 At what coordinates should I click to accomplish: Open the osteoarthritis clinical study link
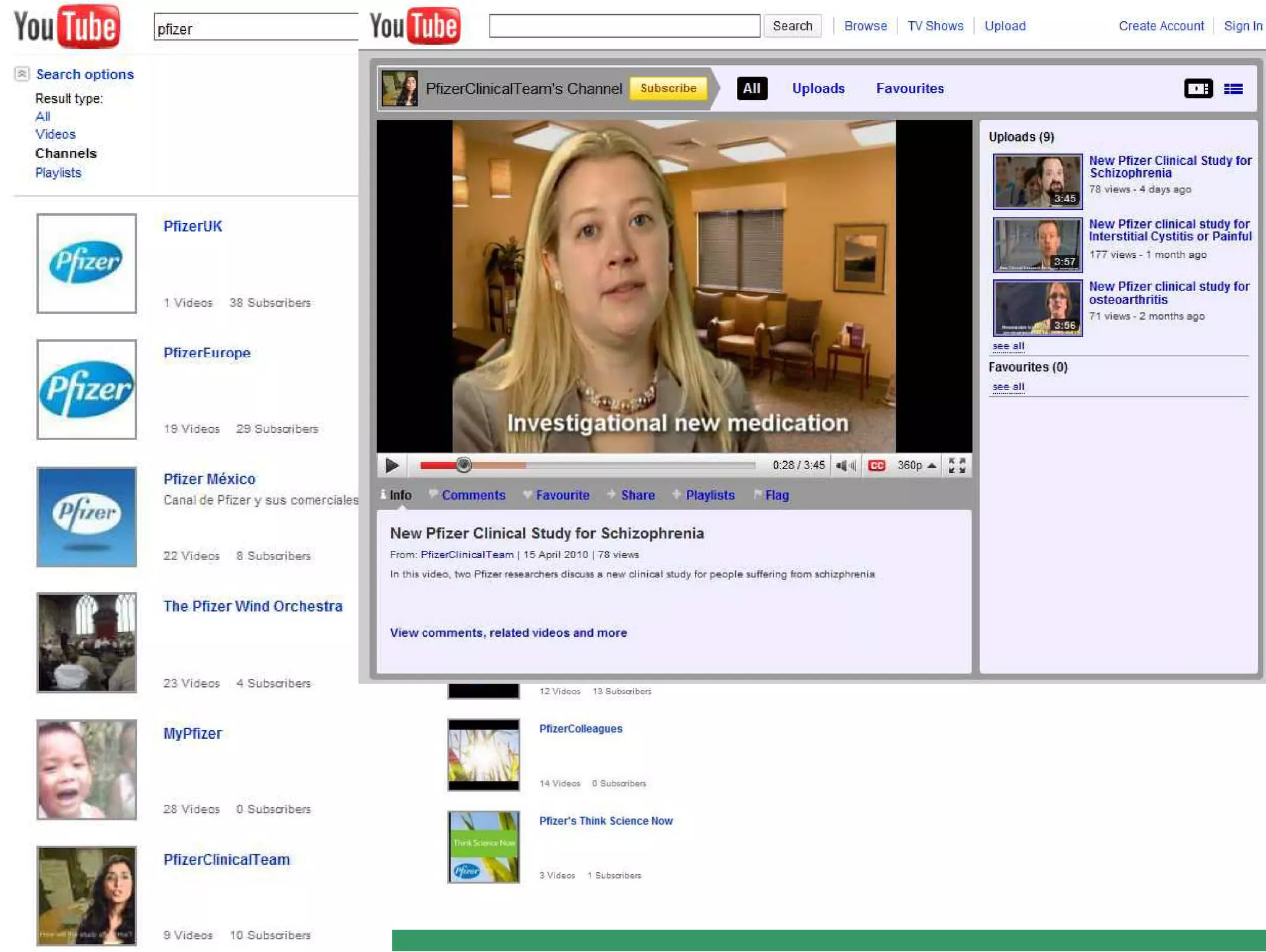1168,293
